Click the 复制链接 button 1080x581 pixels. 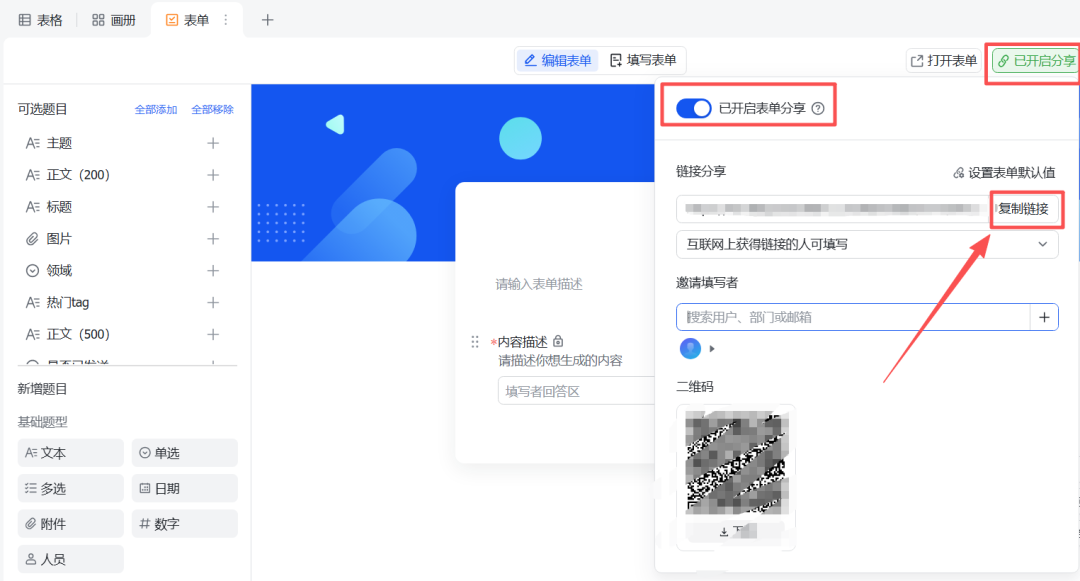click(x=1026, y=209)
